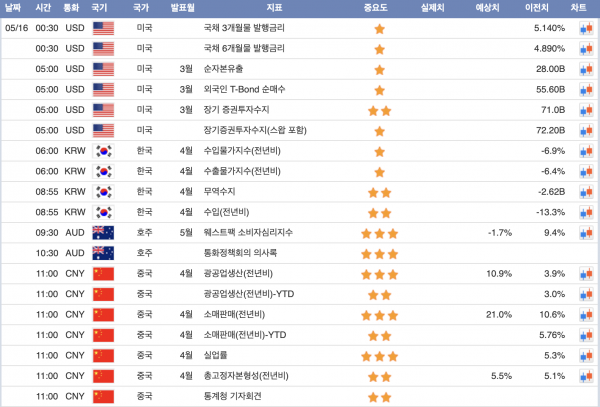Click Chinese flag in 통계청 기자회견 row
This screenshot has height=407, width=600.
(x=103, y=397)
